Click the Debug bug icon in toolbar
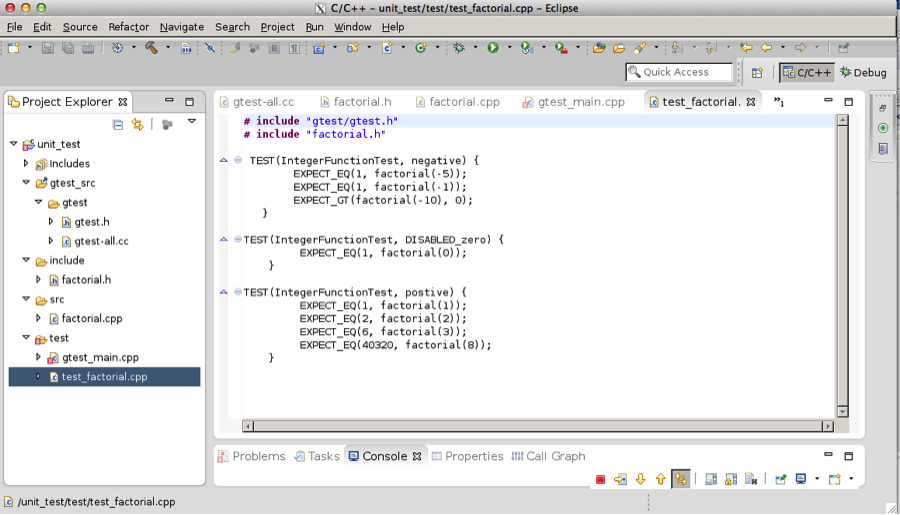 point(459,48)
